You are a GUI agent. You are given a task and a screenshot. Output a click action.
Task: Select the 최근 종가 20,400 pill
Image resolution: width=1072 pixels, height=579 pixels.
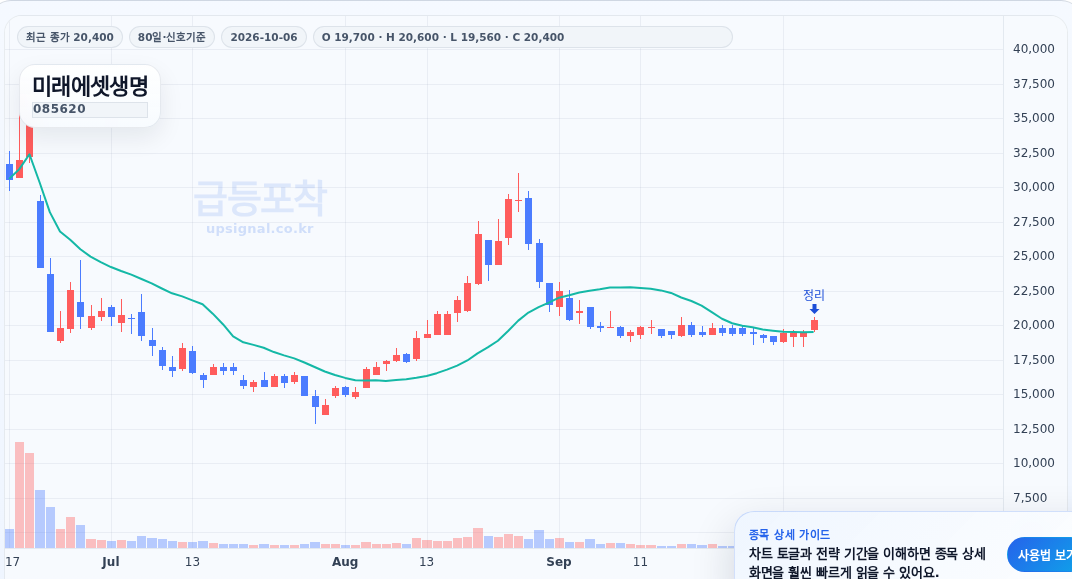tap(70, 37)
